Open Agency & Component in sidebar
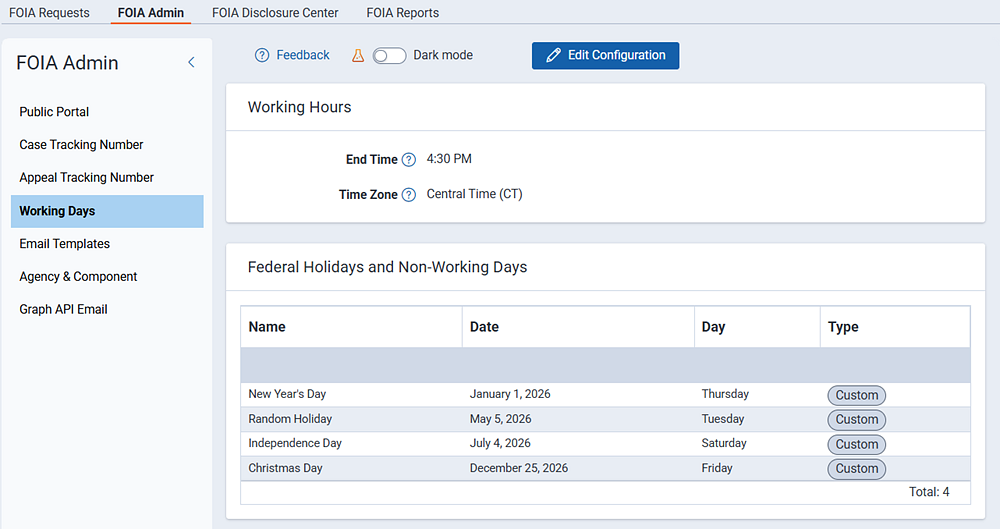Image resolution: width=1000 pixels, height=529 pixels. click(x=107, y=276)
